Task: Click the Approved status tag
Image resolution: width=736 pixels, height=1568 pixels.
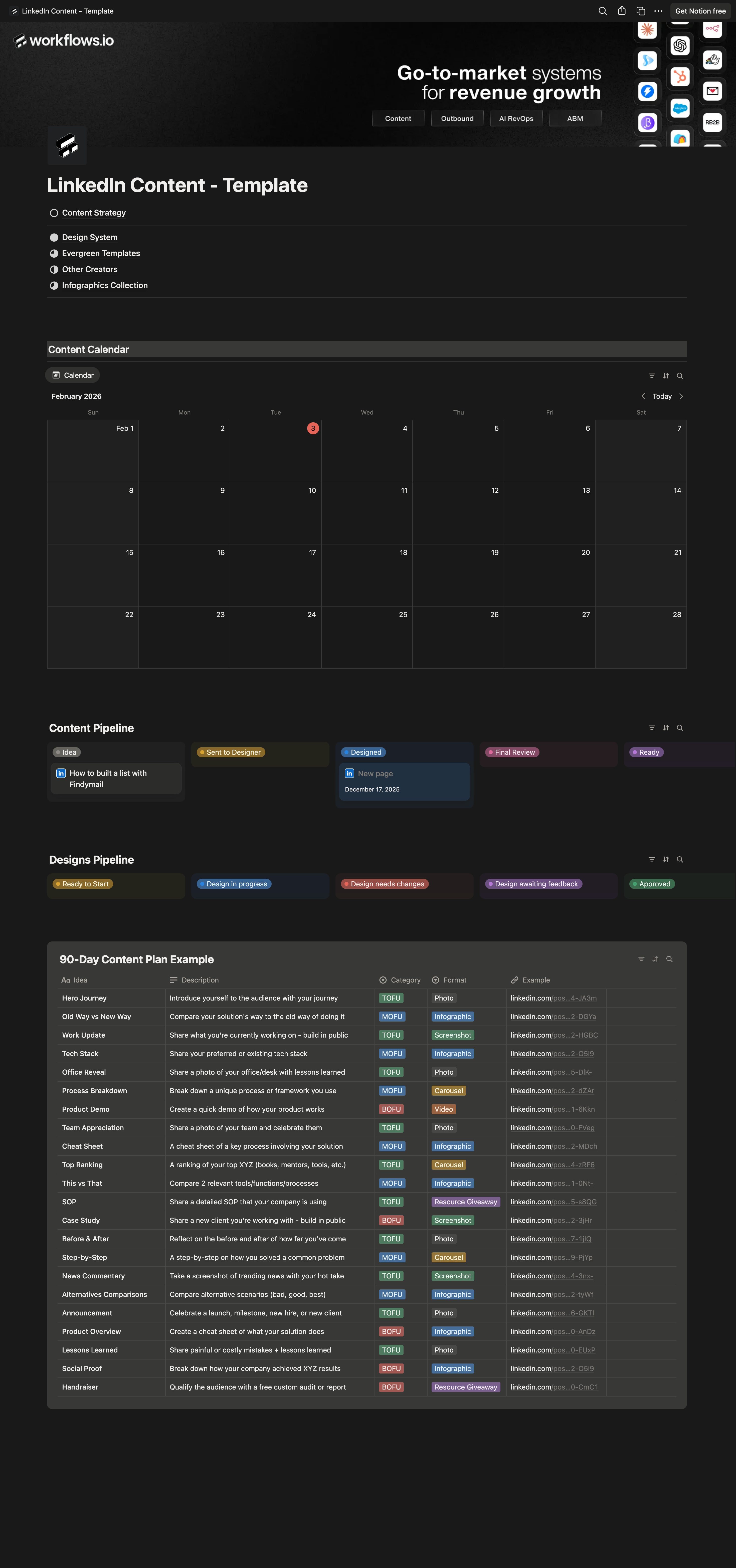Action: pos(652,884)
